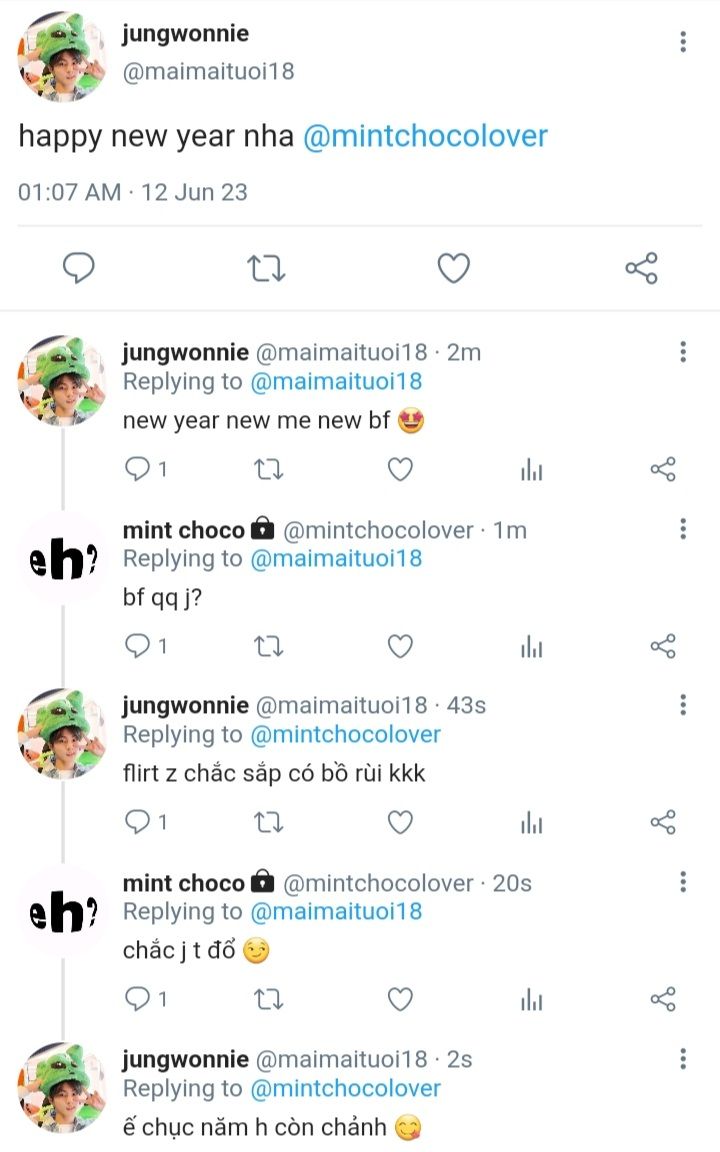Screen dimensions: 720x1152
Task: Open "Replying to @maimaituoi18" link under "bf qq j?"
Action: [335, 559]
